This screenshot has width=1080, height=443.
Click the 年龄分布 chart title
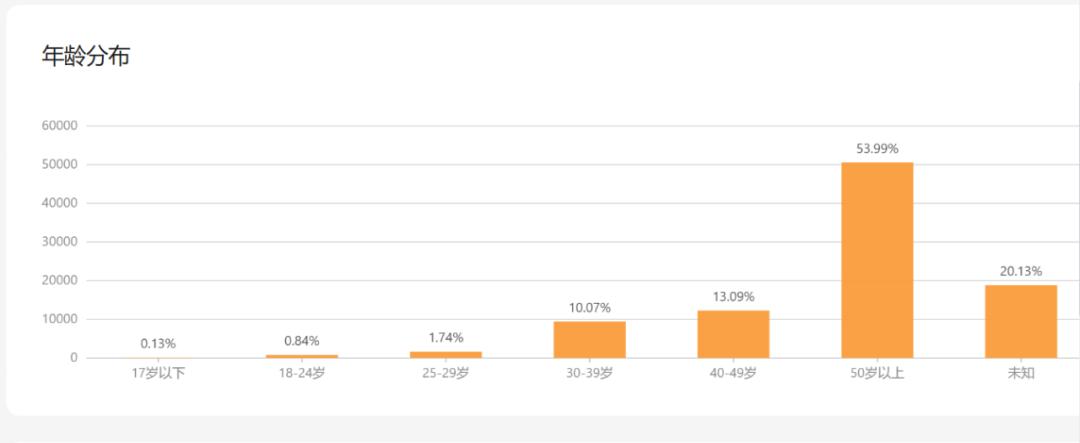(x=86, y=57)
